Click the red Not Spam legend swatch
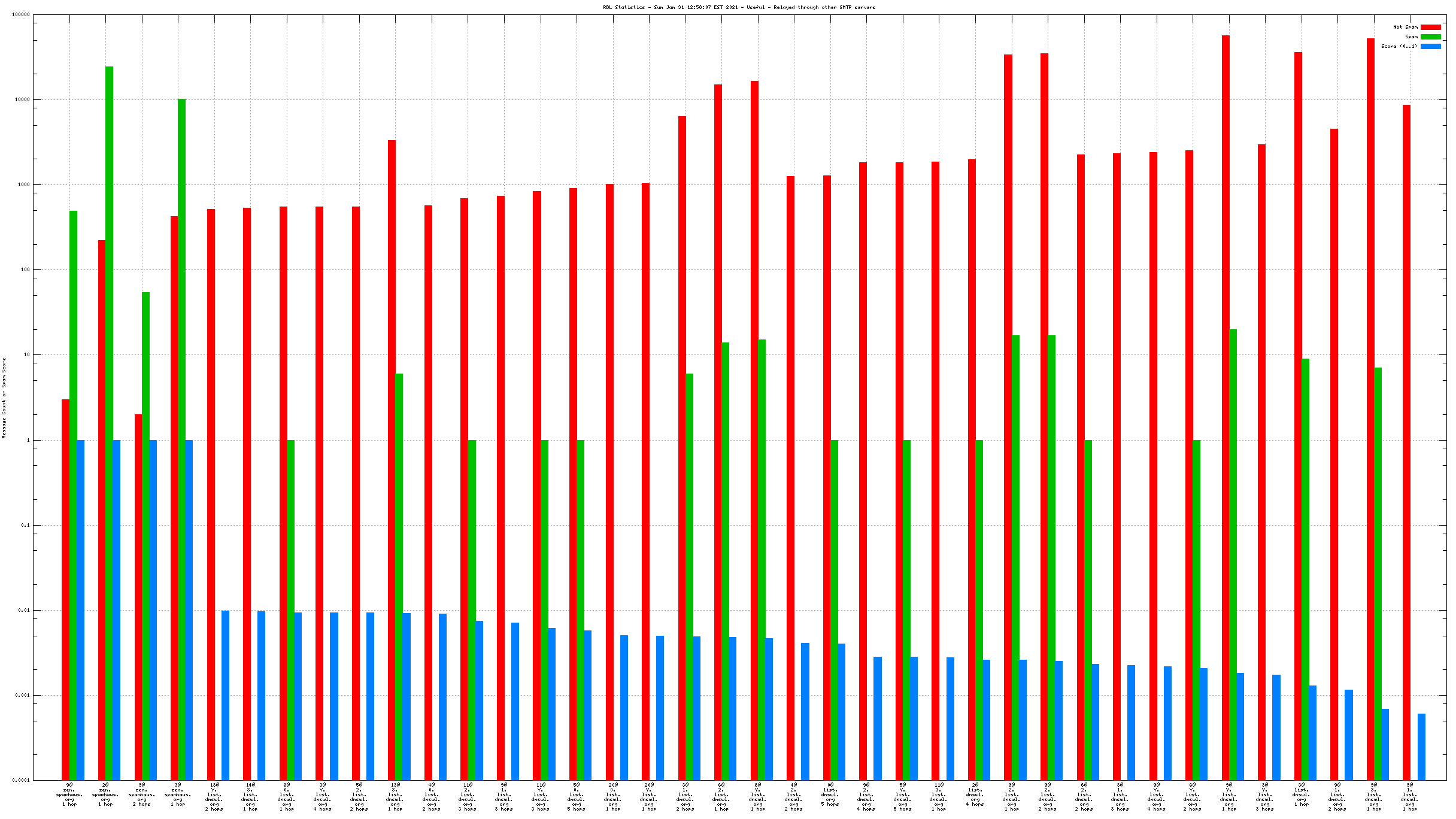Viewport: 1456px width, 819px height. pyautogui.click(x=1430, y=27)
